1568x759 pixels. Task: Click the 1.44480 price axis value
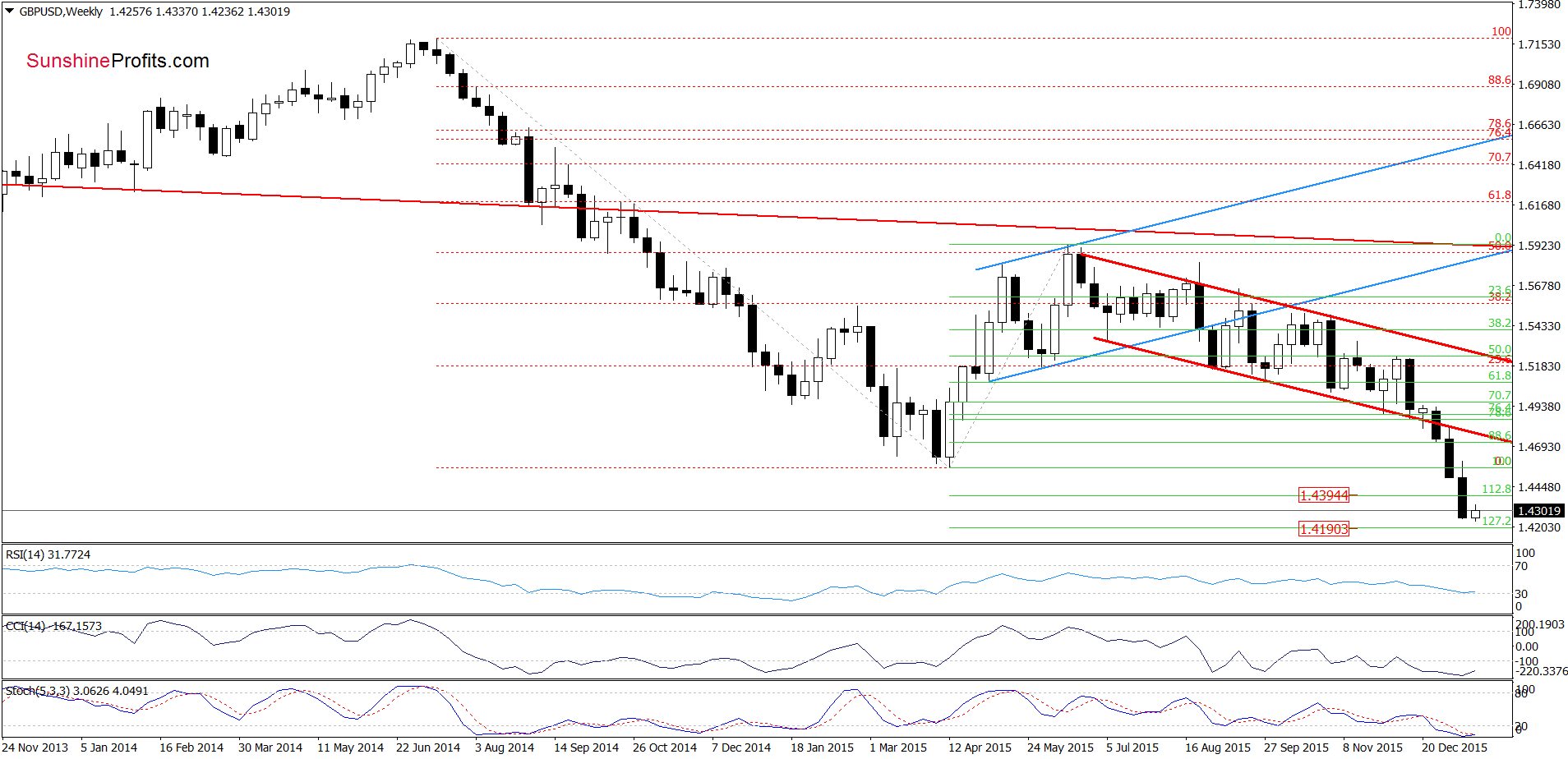point(1538,487)
